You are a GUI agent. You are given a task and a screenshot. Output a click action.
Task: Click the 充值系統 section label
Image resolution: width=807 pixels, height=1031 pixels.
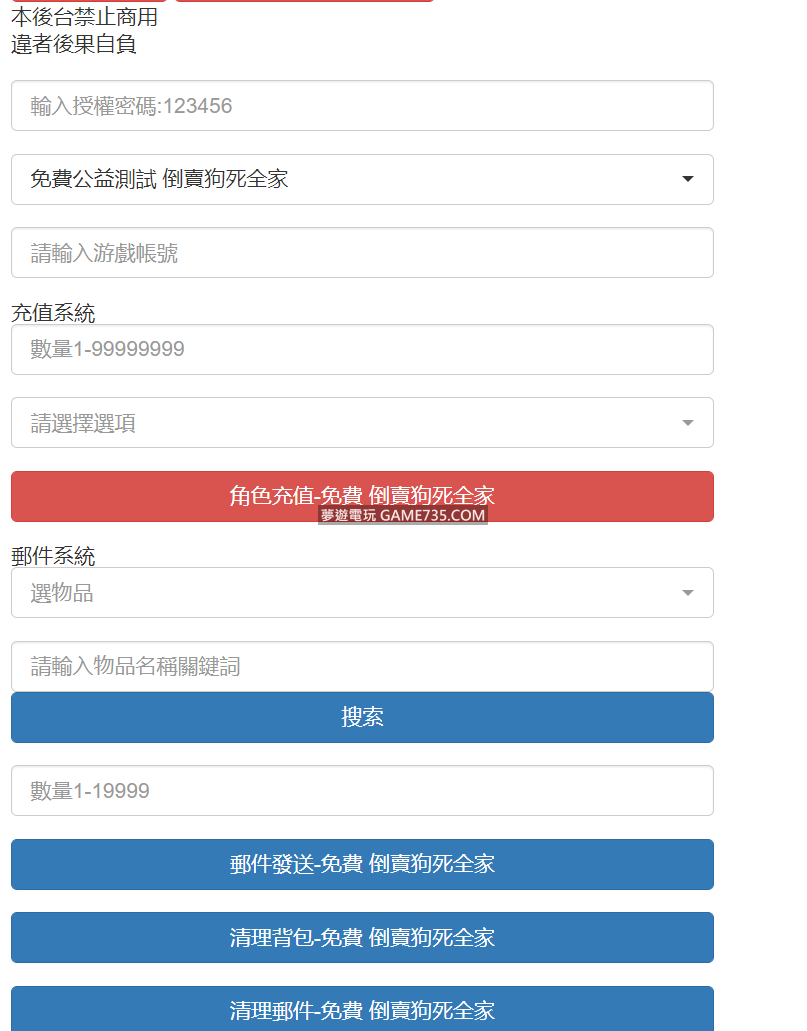point(53,313)
